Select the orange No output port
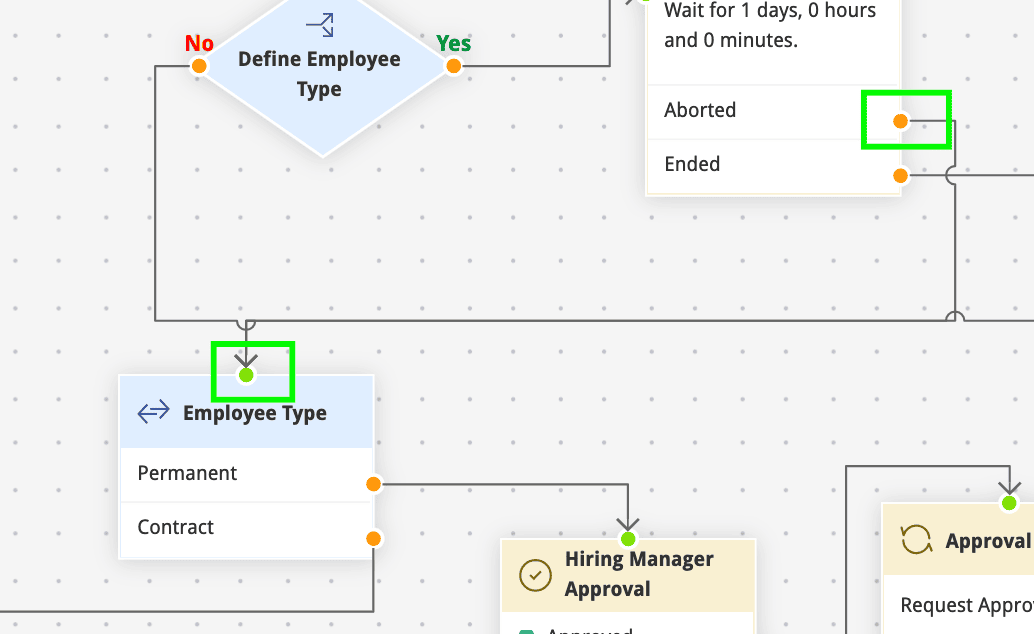The height and width of the screenshot is (634, 1034). pyautogui.click(x=199, y=66)
